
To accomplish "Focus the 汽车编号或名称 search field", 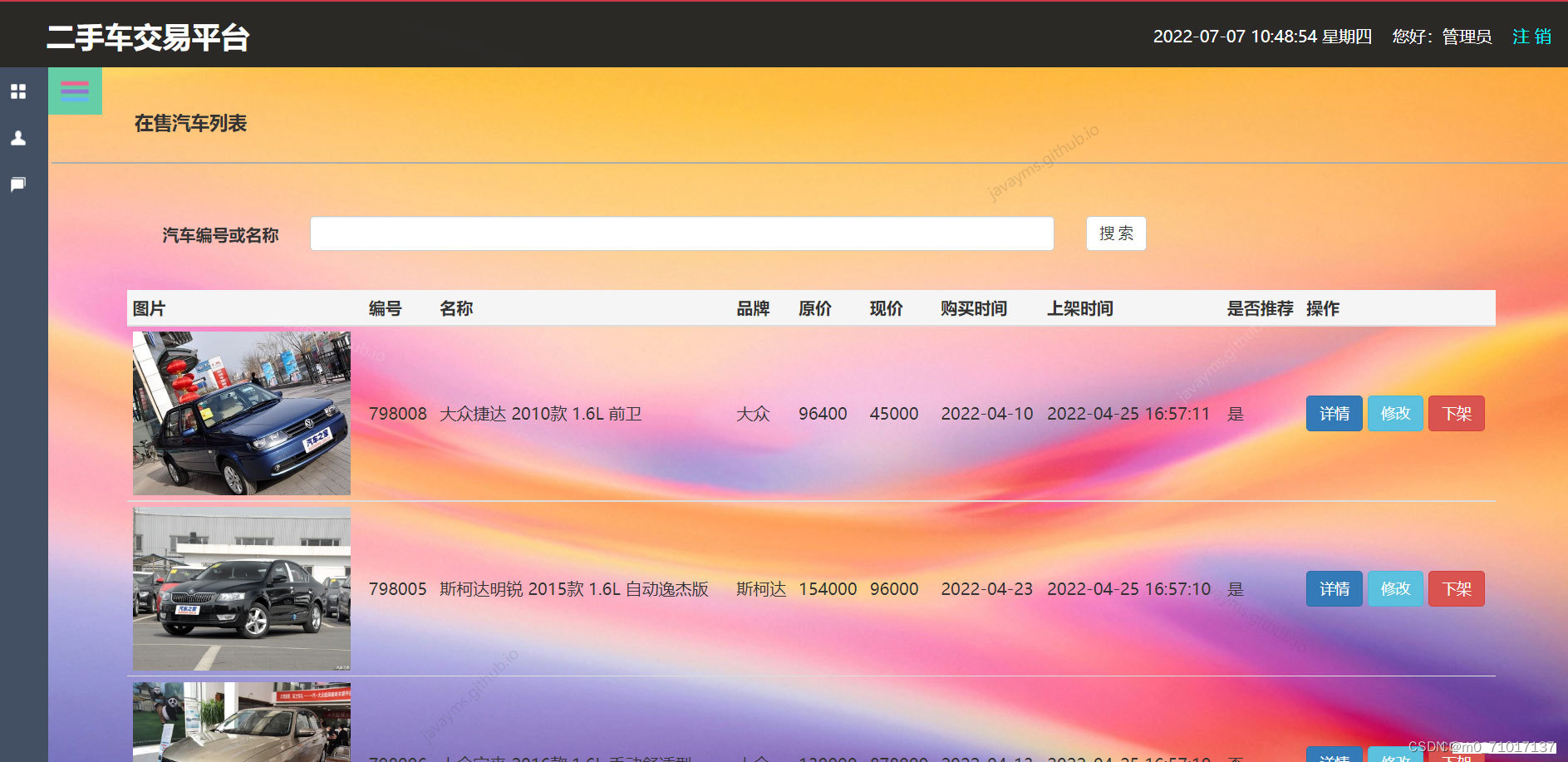I will [682, 234].
